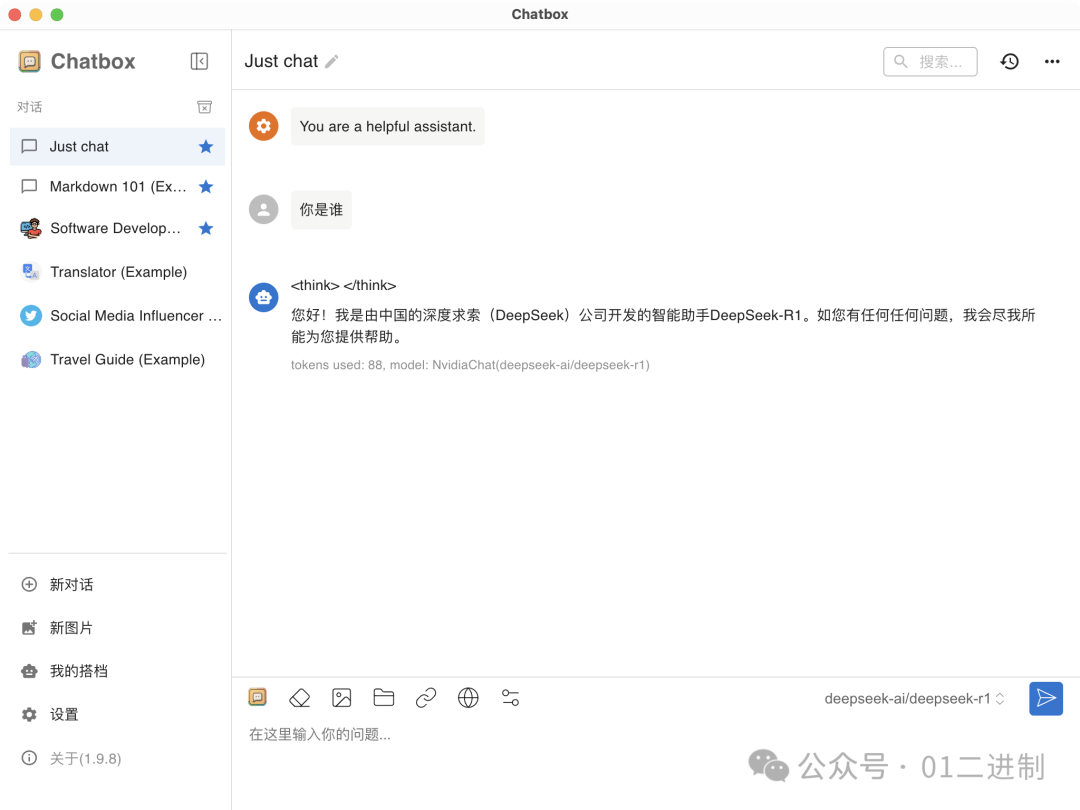Screen dimensions: 1080x810
Task: Open the deepseek-ai/deepseek-r1 model selector
Action: (x=915, y=698)
